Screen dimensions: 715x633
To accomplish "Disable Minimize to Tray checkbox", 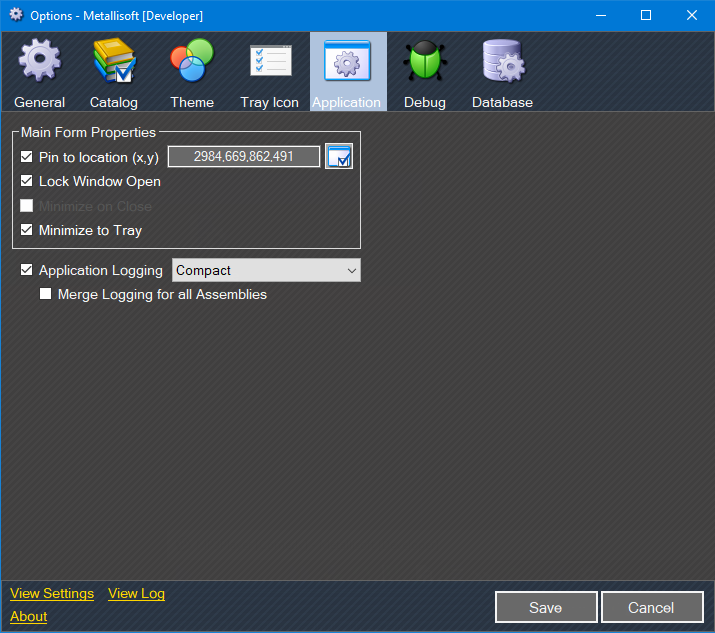I will [x=27, y=230].
